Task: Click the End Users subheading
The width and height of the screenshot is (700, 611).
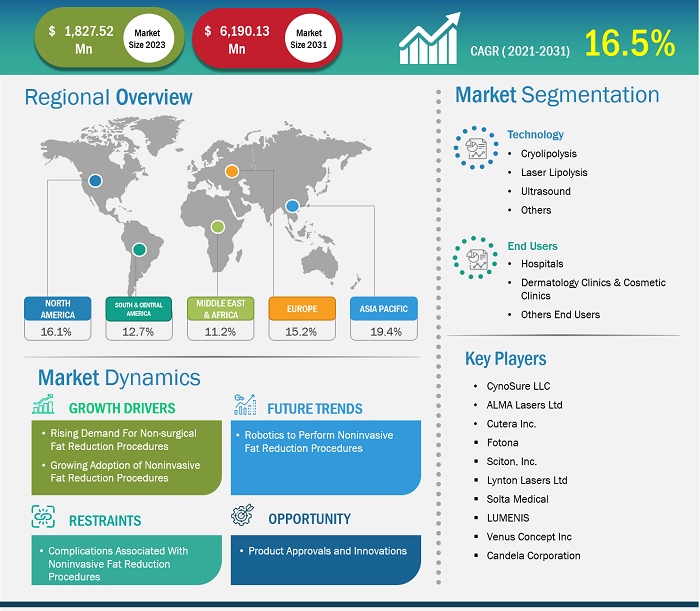Action: (x=532, y=246)
